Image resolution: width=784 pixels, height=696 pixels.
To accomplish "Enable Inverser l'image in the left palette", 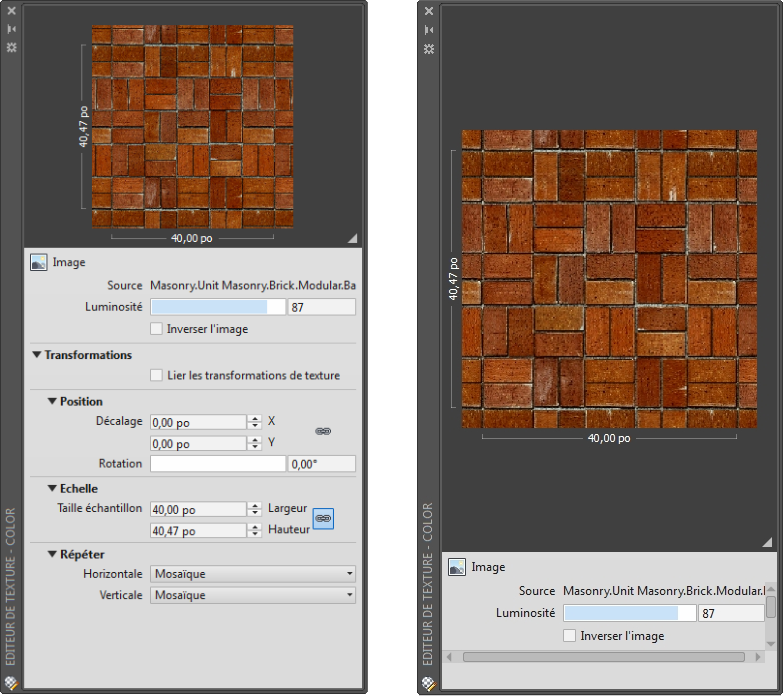I will point(156,329).
